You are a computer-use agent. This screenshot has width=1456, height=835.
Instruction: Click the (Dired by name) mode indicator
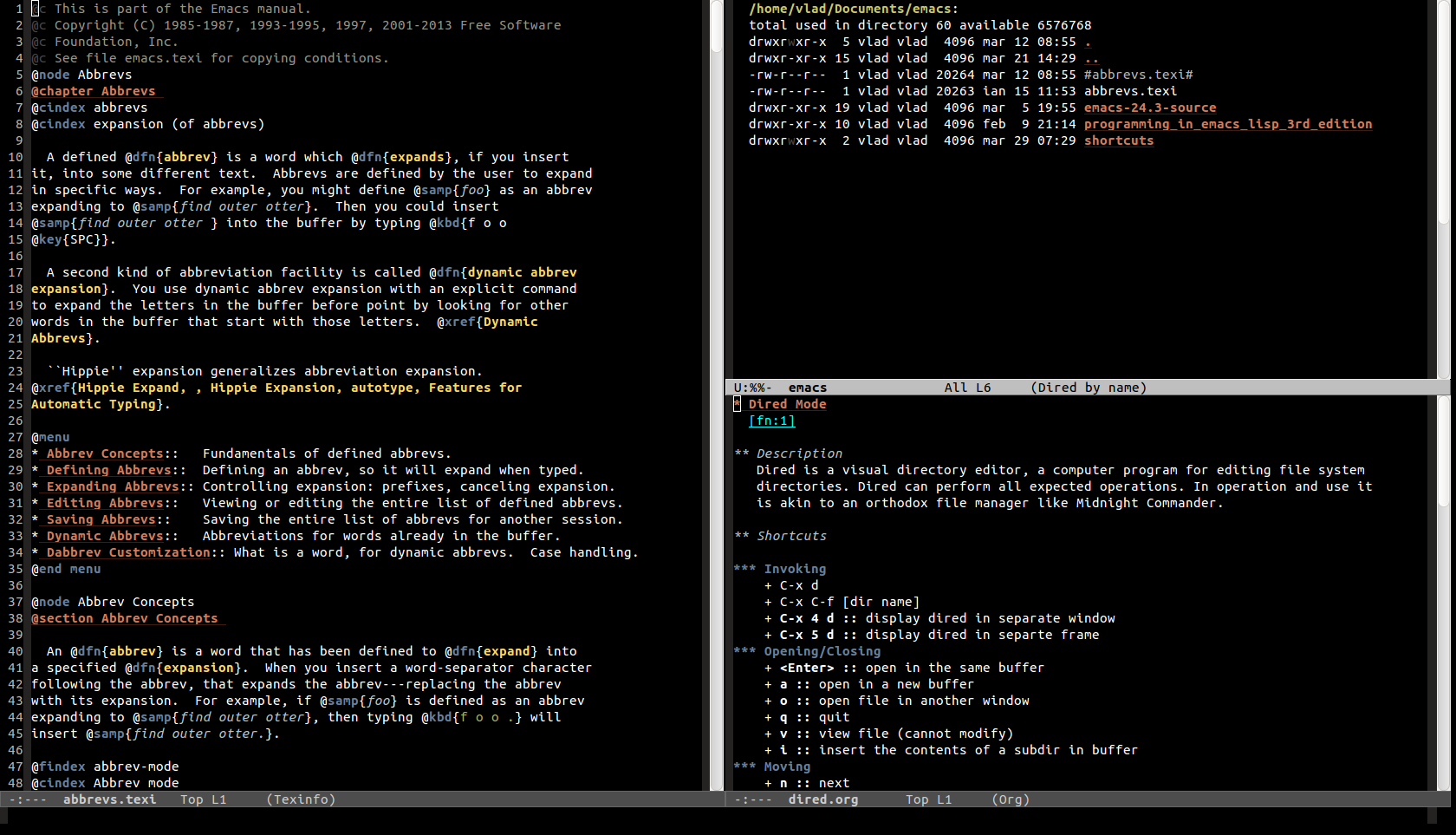pyautogui.click(x=1089, y=388)
